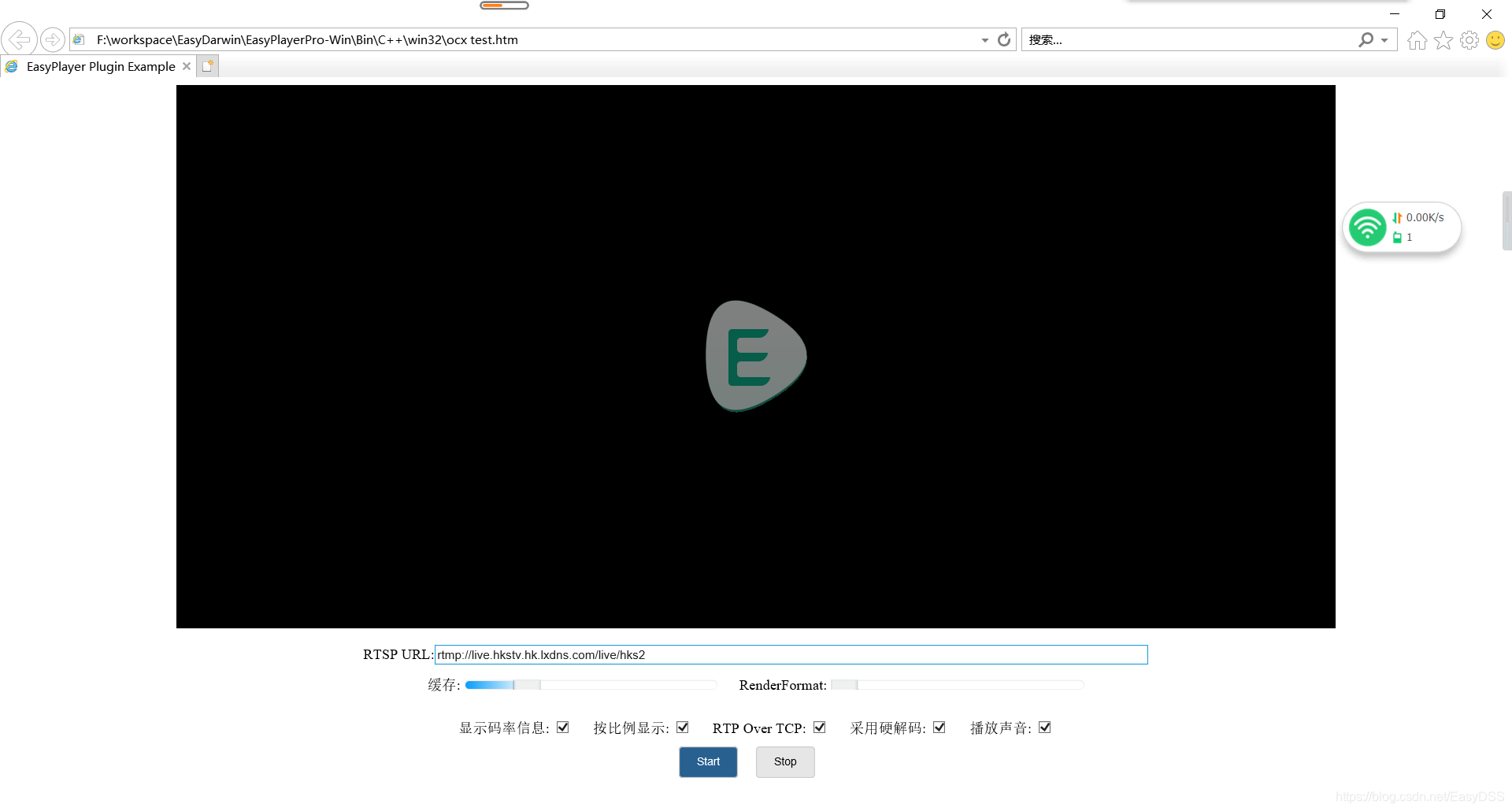Adjust the RenderFormat slider
The height and width of the screenshot is (811, 1512).
click(x=958, y=685)
